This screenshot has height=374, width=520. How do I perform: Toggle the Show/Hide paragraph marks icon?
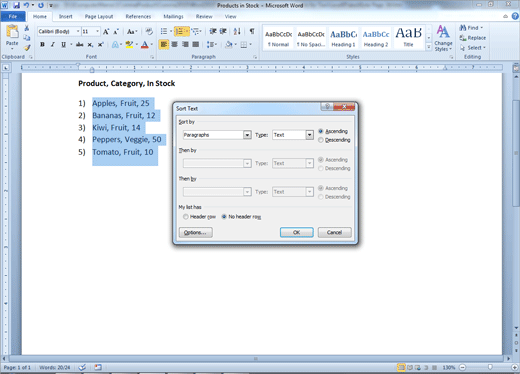click(252, 31)
